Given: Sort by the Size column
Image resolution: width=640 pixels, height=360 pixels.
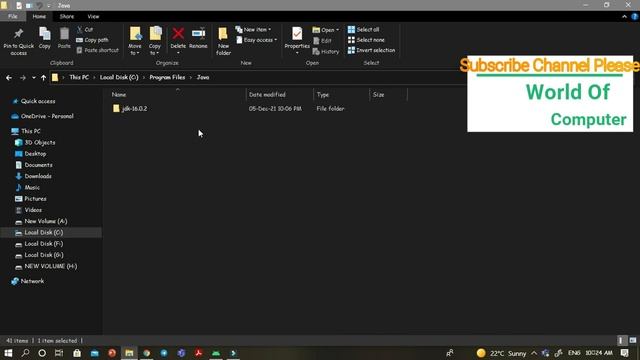Looking at the screenshot, I should pos(388,95).
